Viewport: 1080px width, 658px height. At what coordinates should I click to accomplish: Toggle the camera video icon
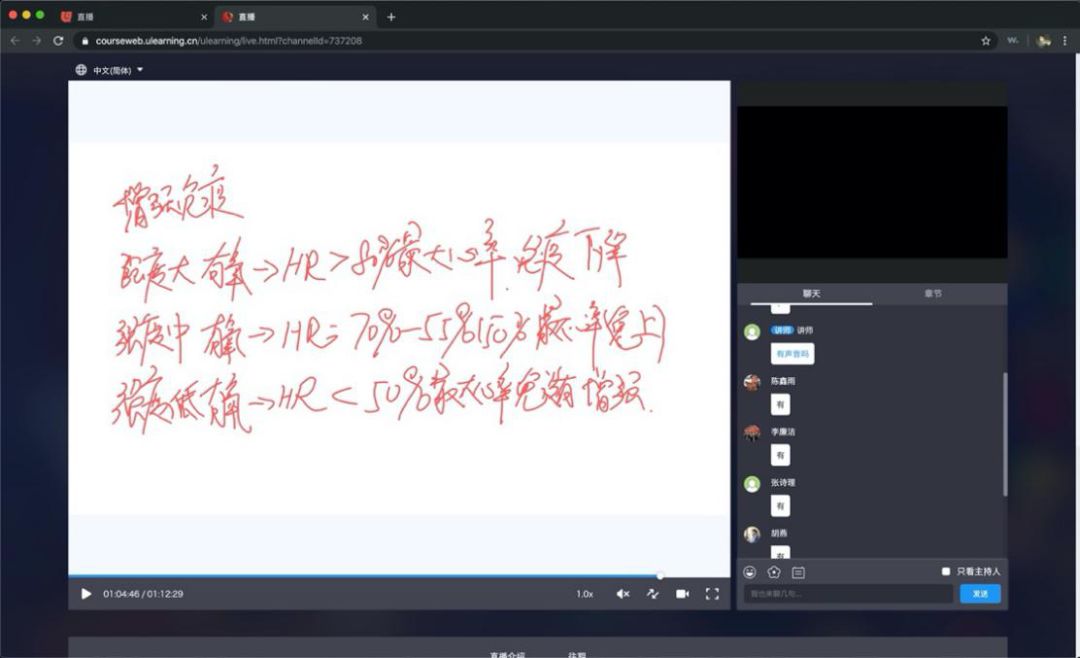coord(682,594)
